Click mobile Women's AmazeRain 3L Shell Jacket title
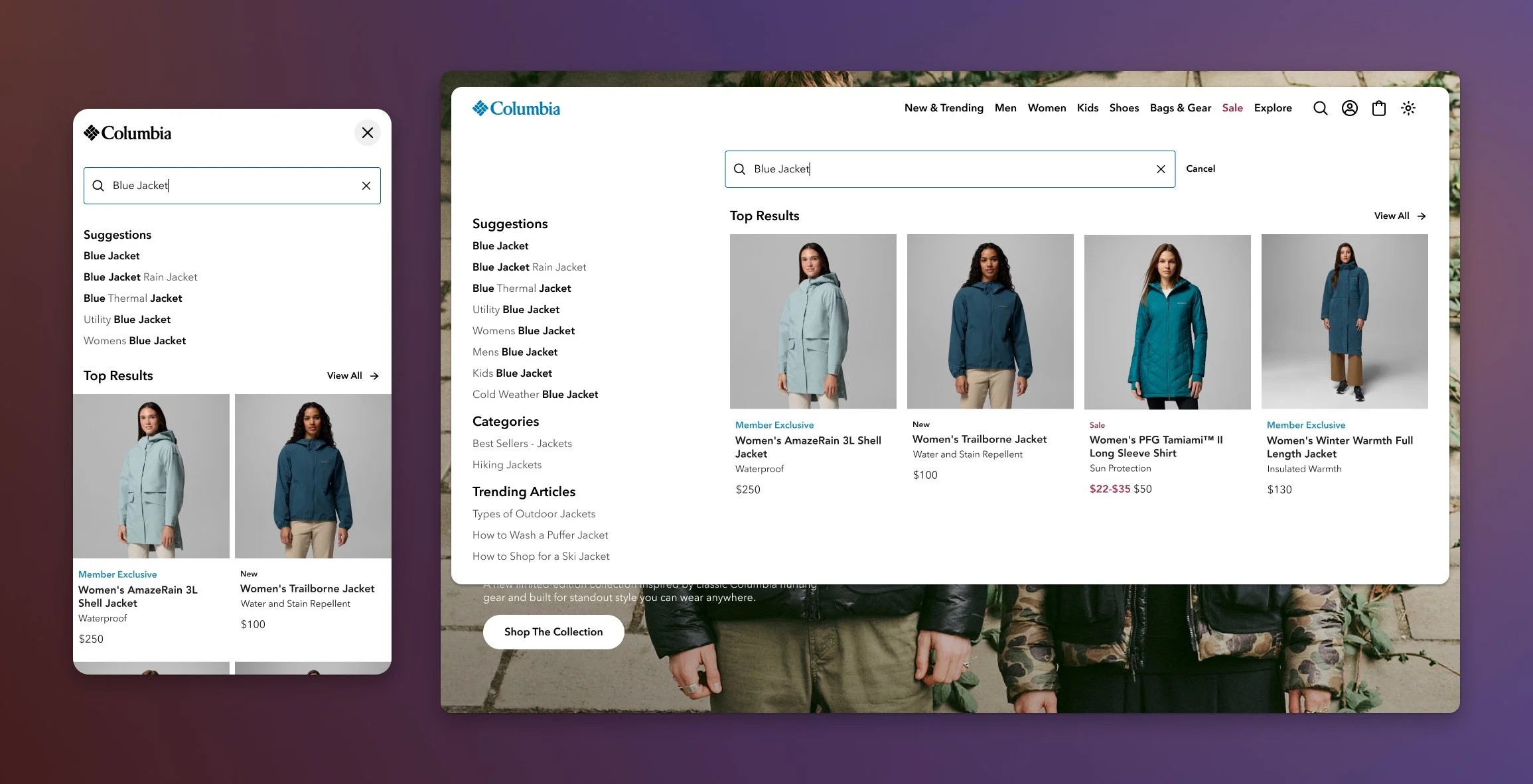 138,596
